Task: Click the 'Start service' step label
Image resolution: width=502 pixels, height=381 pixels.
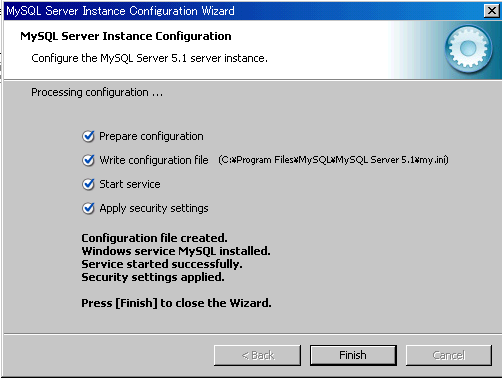Action: [x=130, y=184]
